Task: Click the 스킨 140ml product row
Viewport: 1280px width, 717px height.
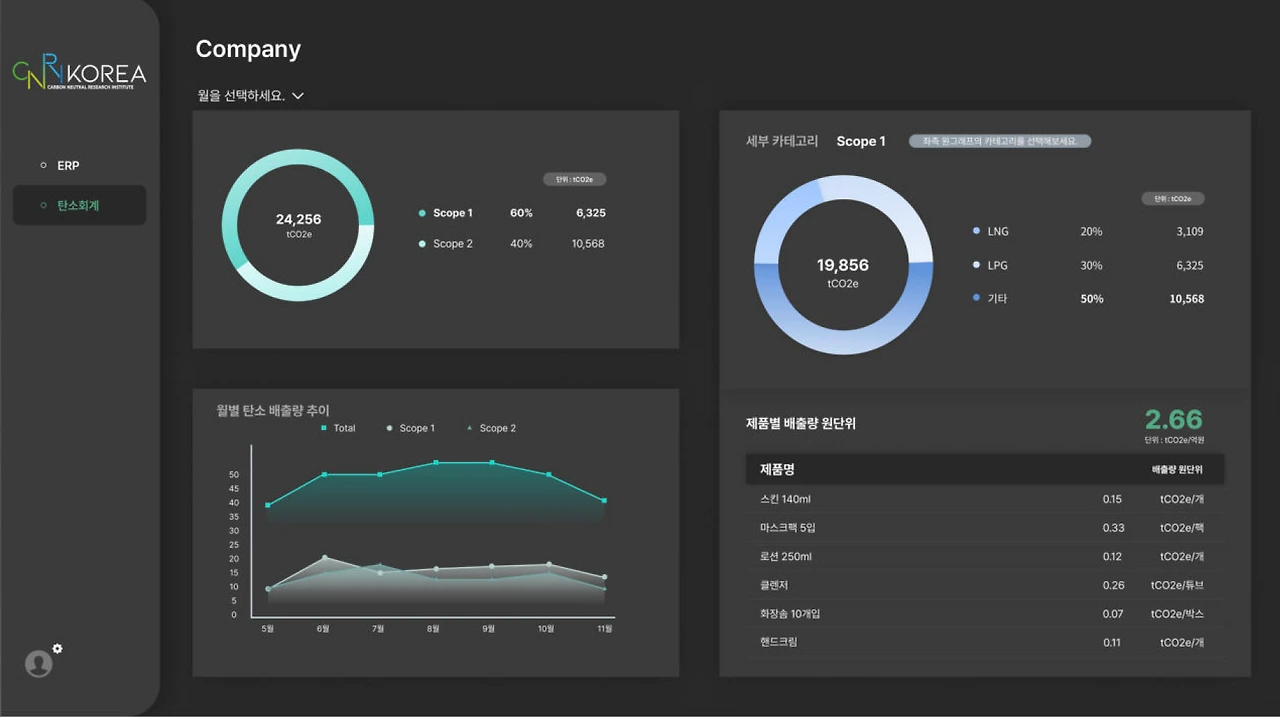Action: coord(985,499)
